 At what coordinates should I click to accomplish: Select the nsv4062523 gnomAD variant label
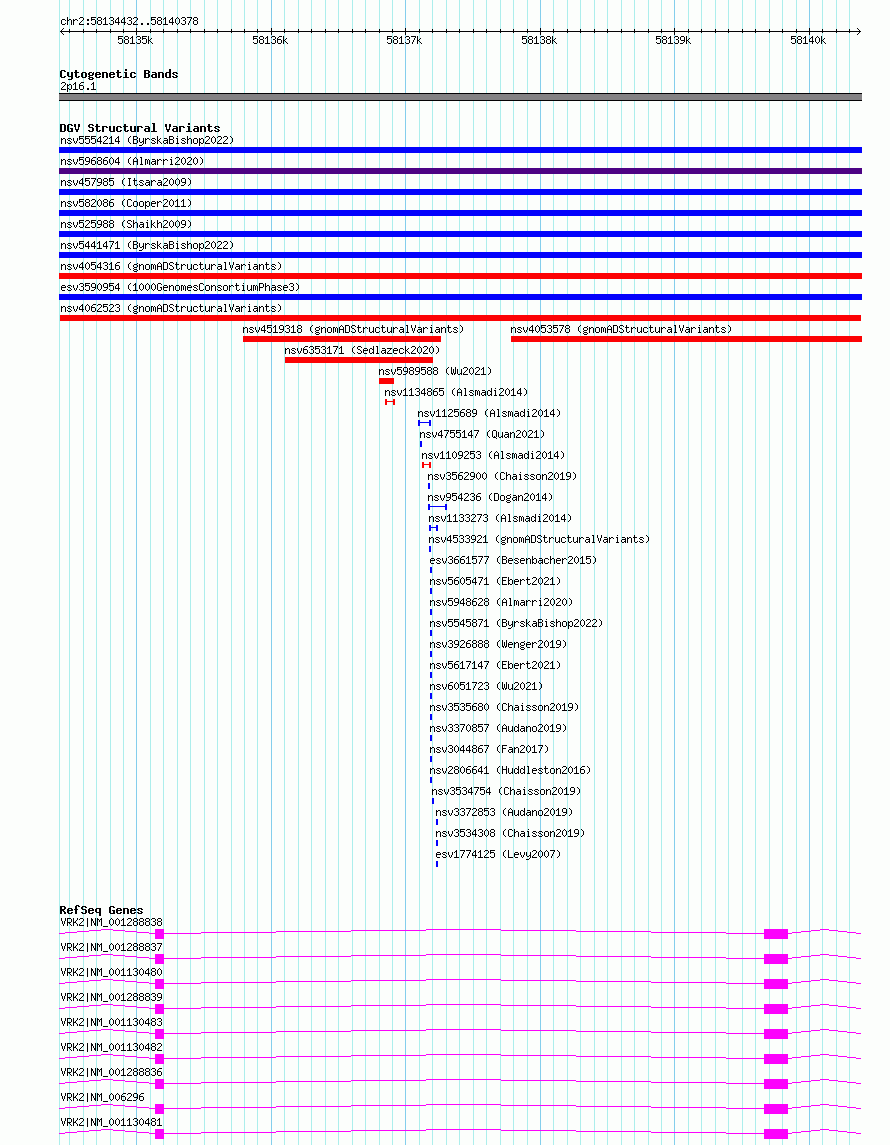[x=171, y=308]
